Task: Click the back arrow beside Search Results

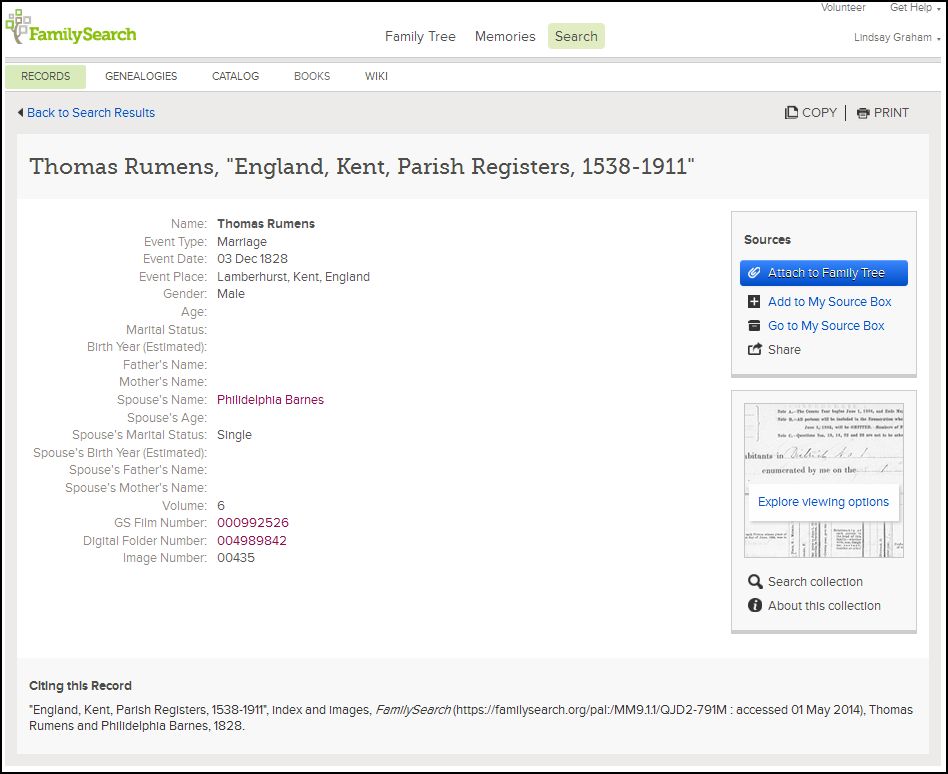Action: 21,112
